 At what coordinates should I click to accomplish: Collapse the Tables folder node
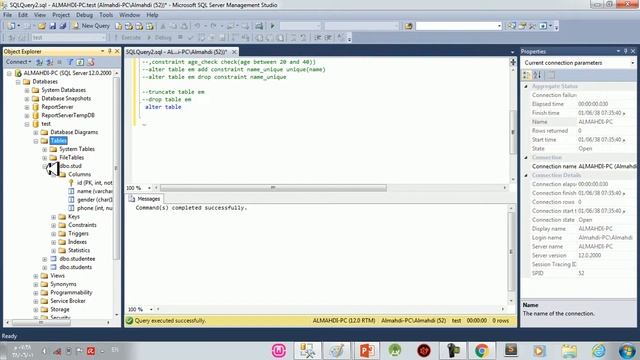pyautogui.click(x=36, y=141)
